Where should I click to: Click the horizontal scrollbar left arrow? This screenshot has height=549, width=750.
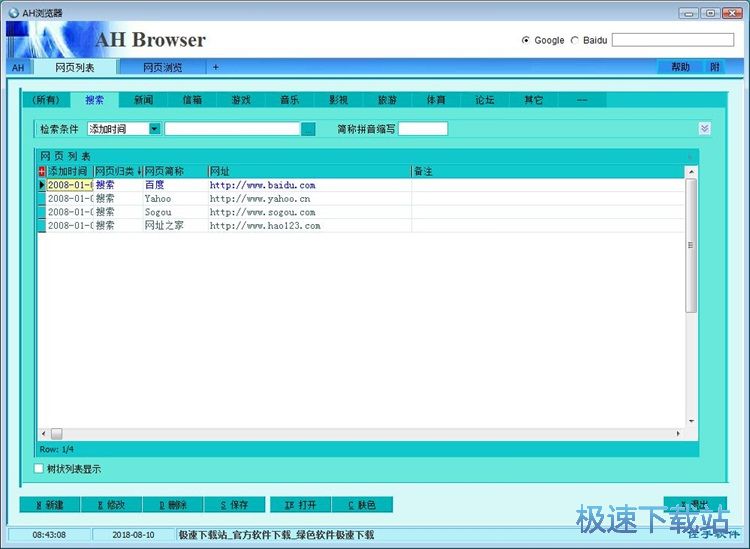tap(44, 434)
